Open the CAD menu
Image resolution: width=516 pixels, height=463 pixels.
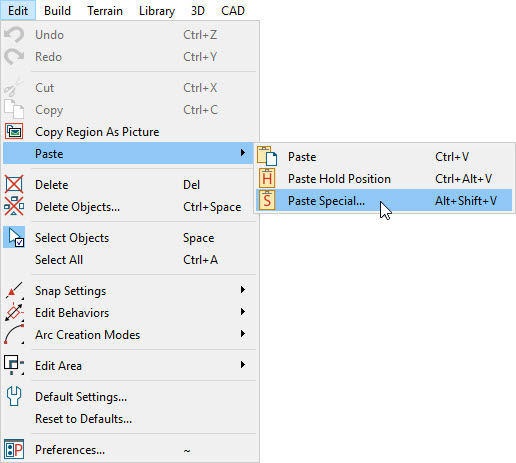coord(233,11)
